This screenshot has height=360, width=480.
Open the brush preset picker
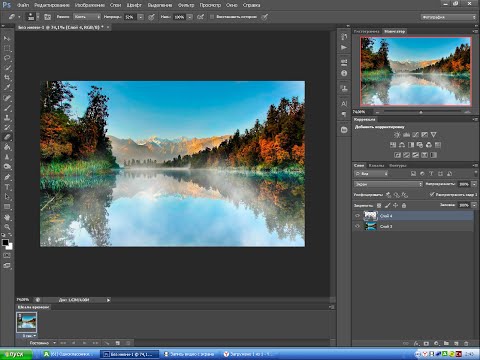click(x=33, y=17)
